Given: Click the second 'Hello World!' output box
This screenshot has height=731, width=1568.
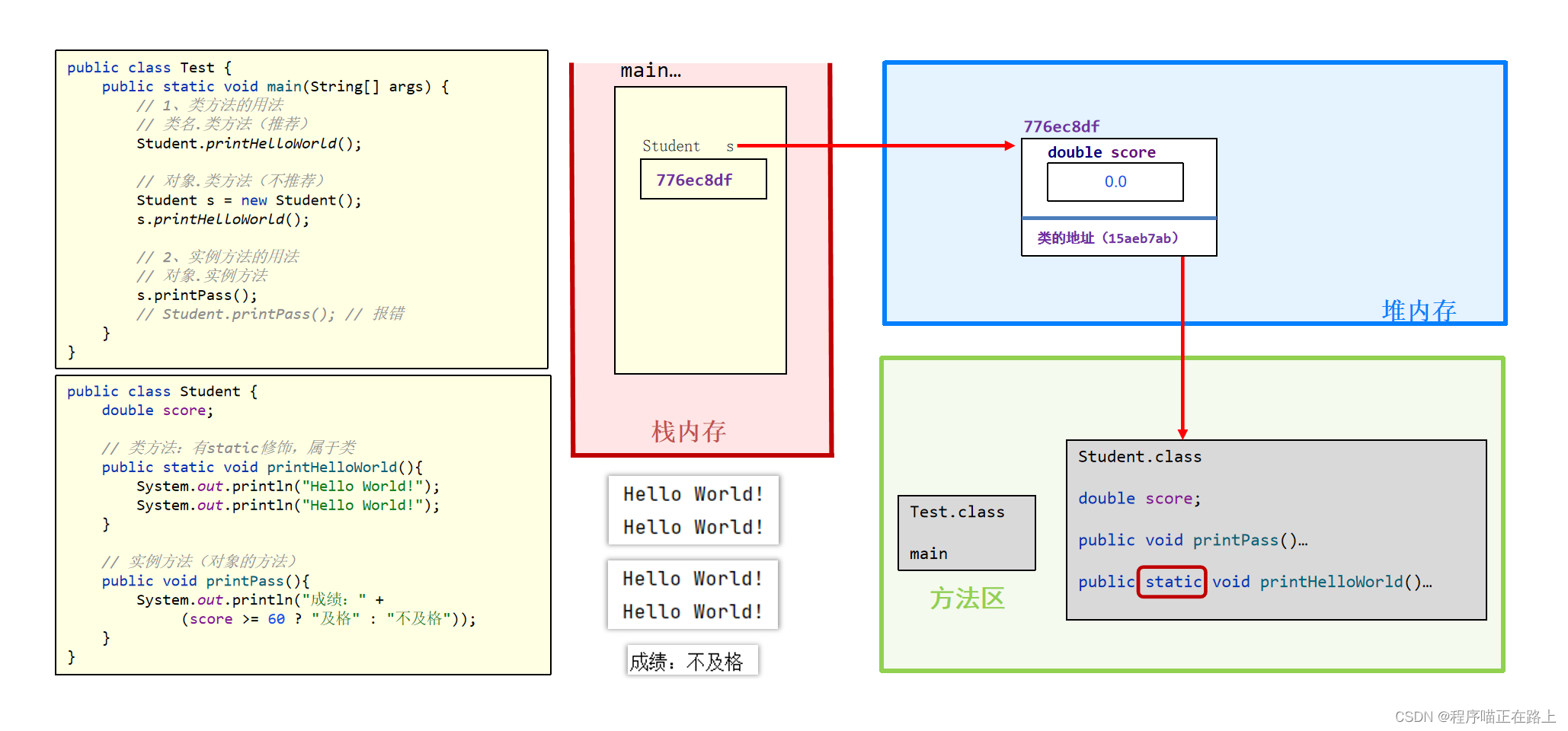Looking at the screenshot, I should pos(693,595).
